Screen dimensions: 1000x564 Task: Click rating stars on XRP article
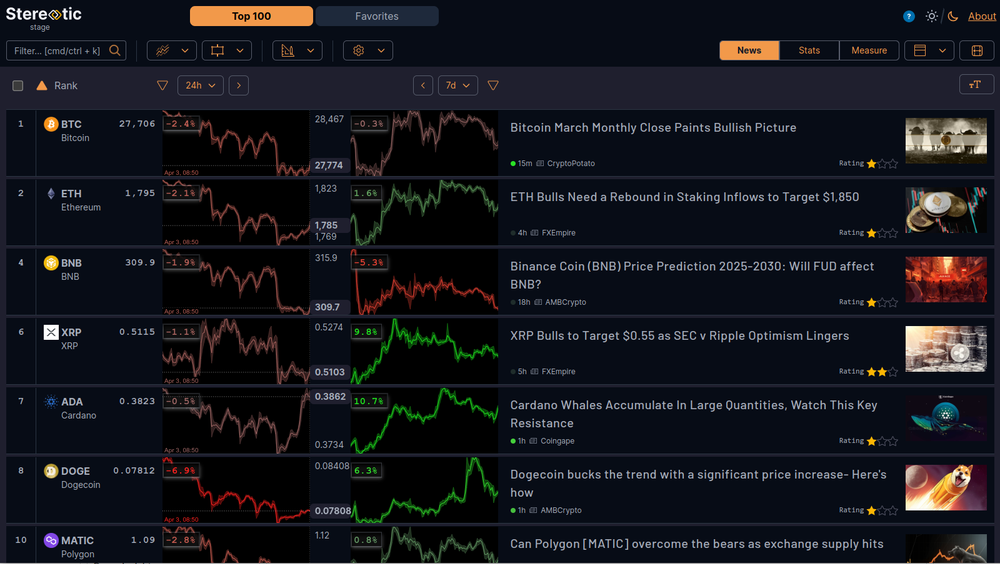882,372
